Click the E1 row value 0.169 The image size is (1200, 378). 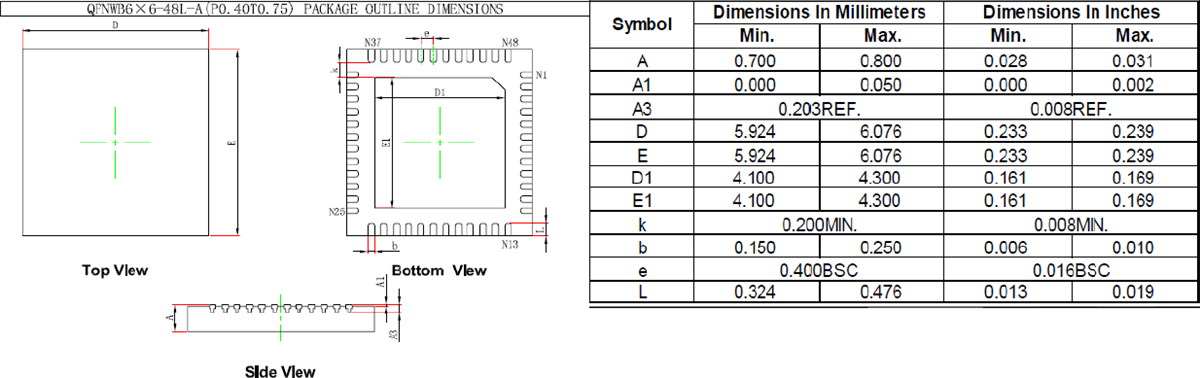[1135, 200]
